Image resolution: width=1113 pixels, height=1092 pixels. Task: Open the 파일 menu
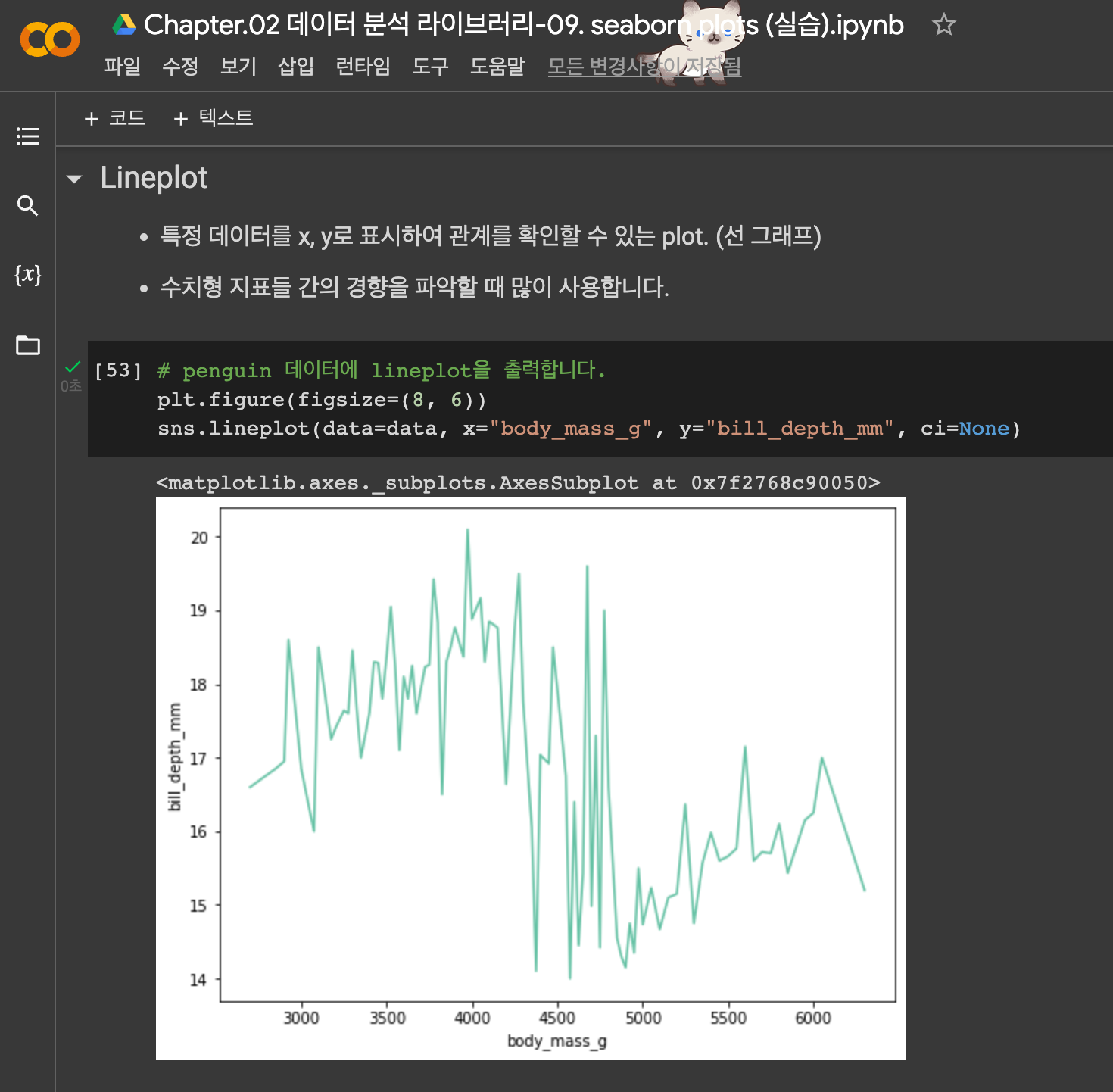pos(123,67)
